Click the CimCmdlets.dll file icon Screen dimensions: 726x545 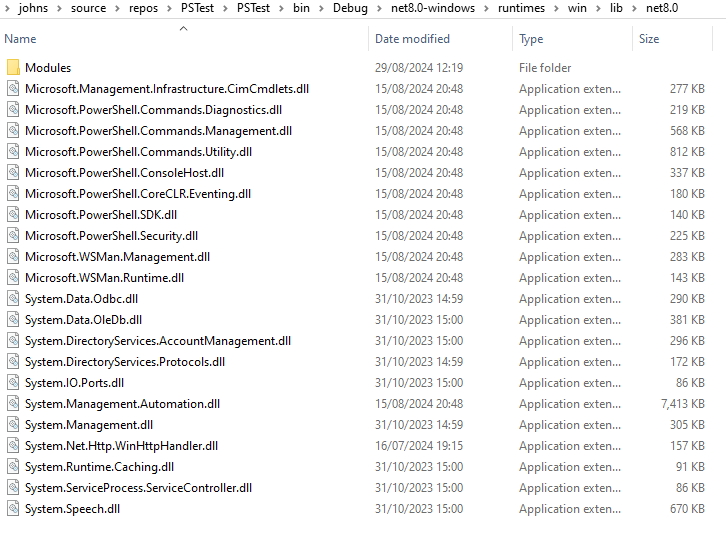pyautogui.click(x=13, y=88)
